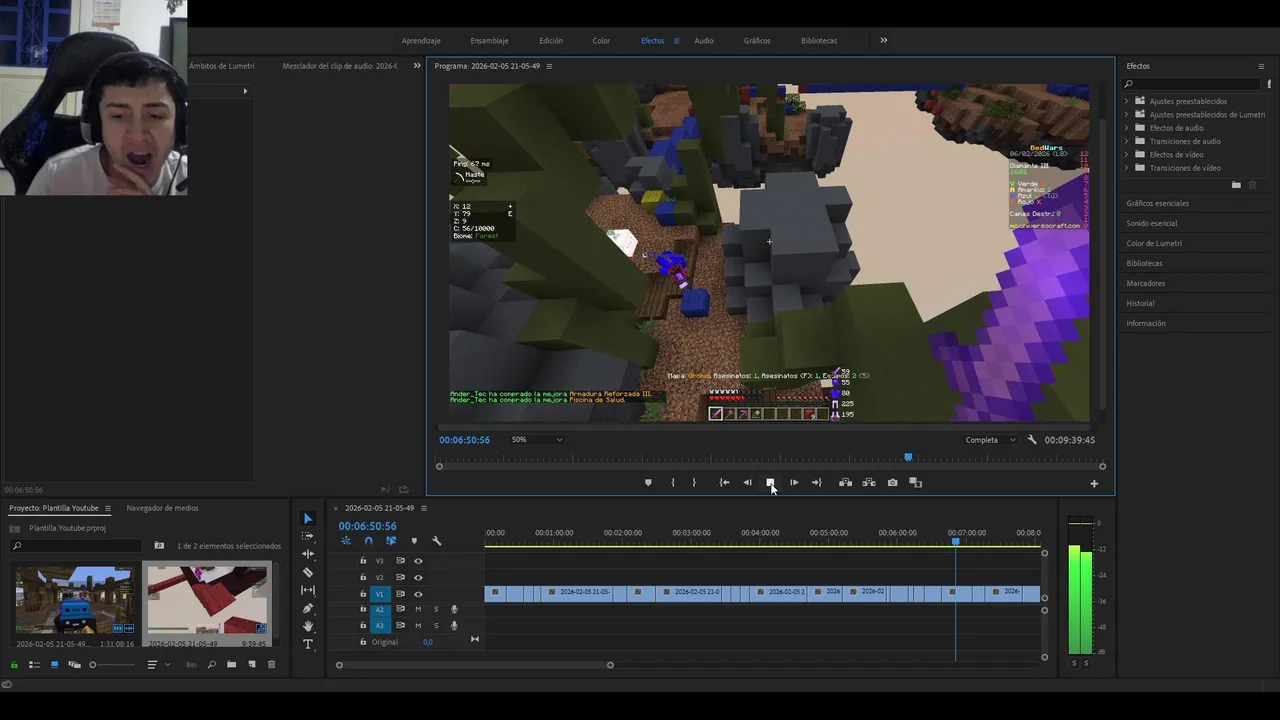Select the Type text tool
Image resolution: width=1280 pixels, height=720 pixels.
pyautogui.click(x=308, y=644)
